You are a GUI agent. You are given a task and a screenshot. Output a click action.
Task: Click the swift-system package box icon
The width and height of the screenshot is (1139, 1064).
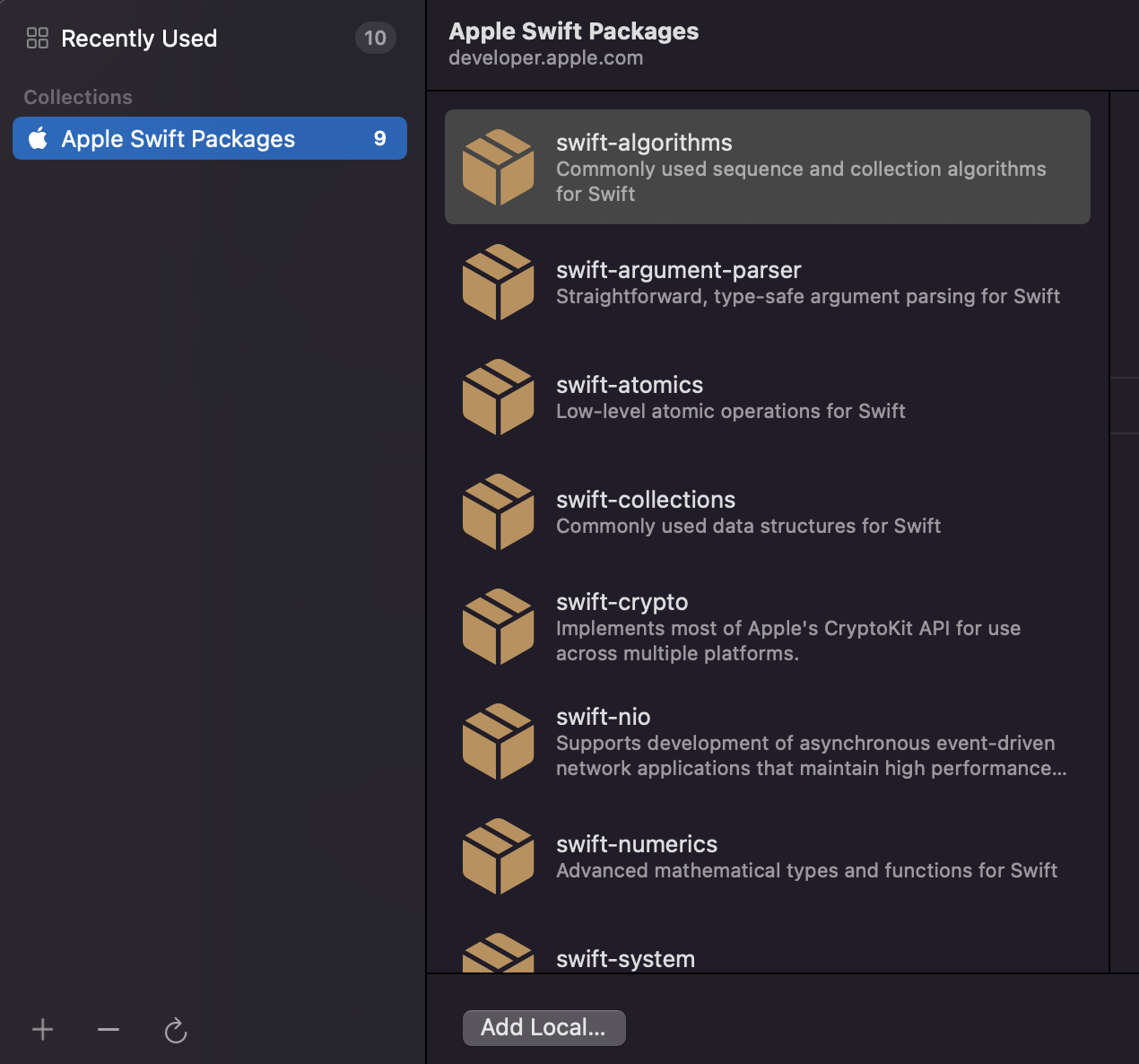click(499, 953)
